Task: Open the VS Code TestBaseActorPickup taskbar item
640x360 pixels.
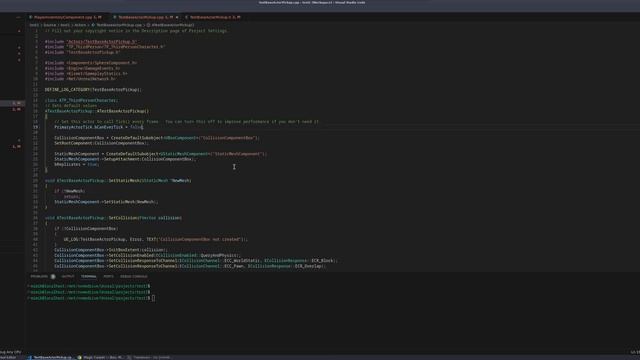Action: point(51,357)
